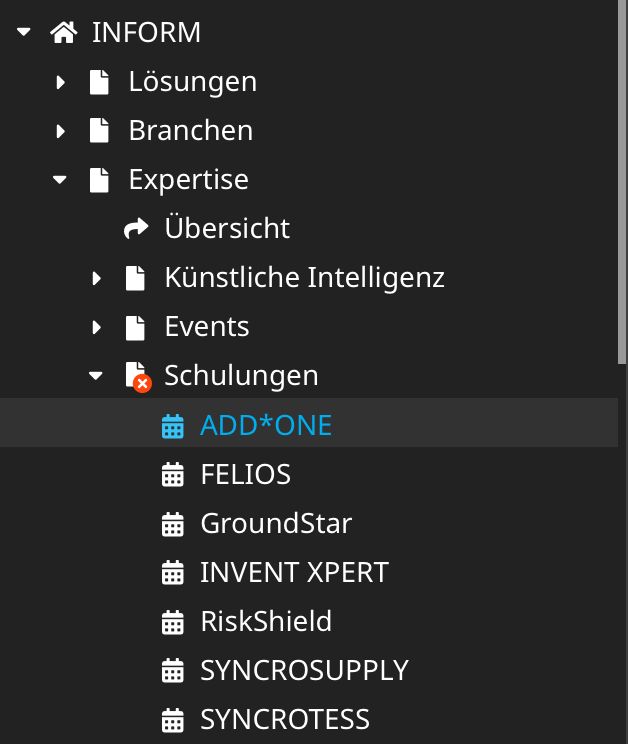The width and height of the screenshot is (628, 744).
Task: Open the SYNCROSUPPLY page entry
Action: 304,670
